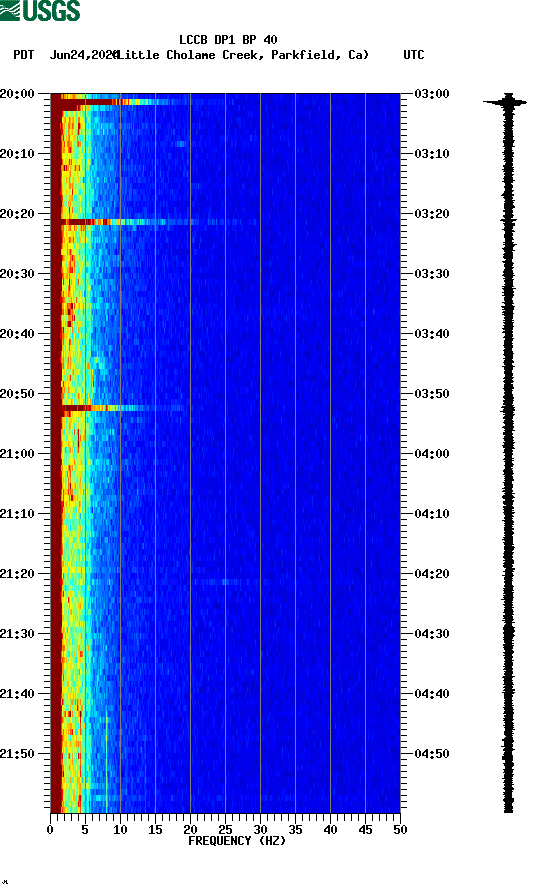Click the '04:50' UTC time label
The image size is (552, 893).
point(432,753)
